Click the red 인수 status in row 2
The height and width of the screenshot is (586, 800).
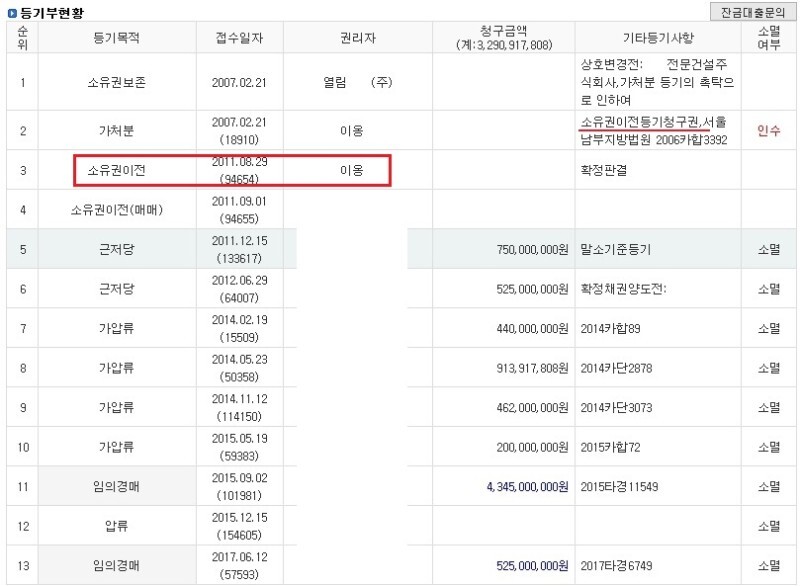click(x=768, y=131)
